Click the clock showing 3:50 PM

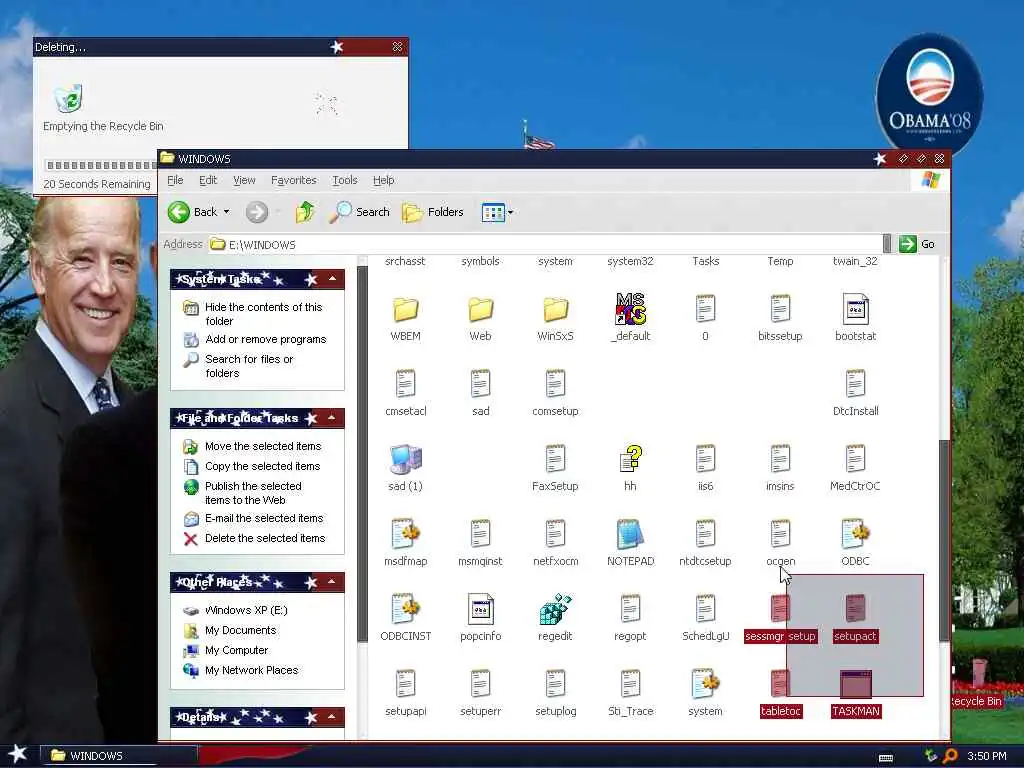[986, 756]
